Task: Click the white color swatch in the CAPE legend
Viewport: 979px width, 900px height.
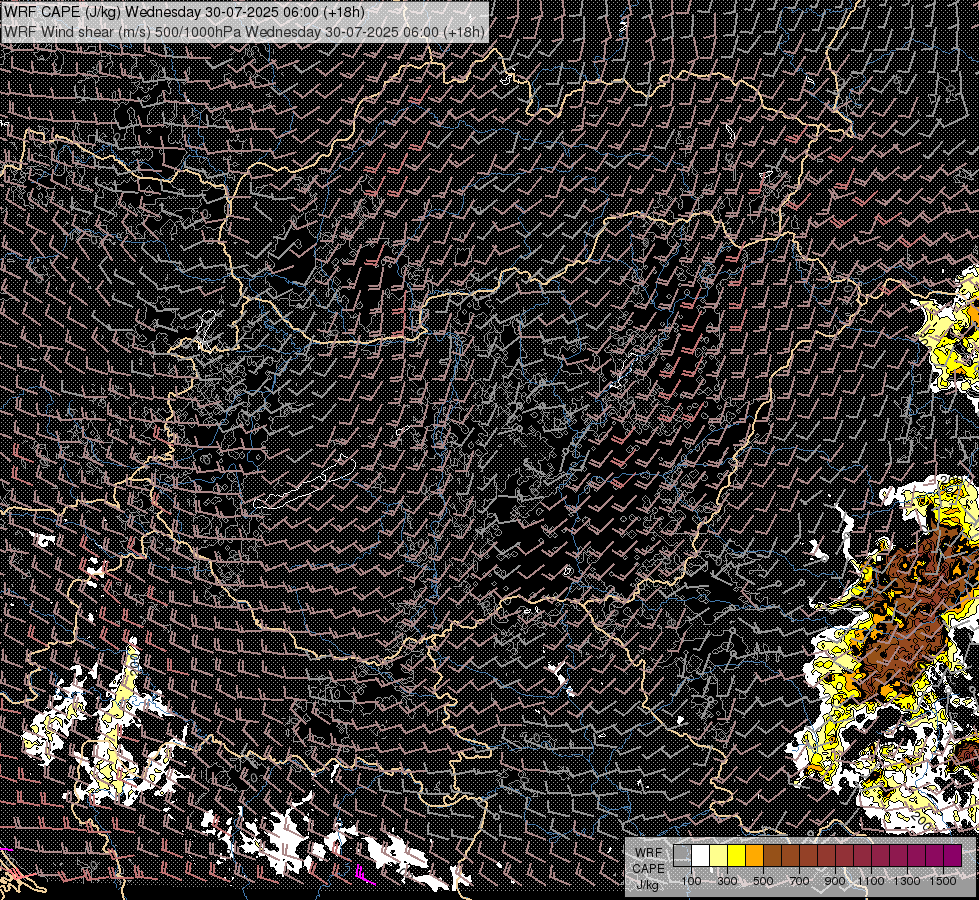Action: click(x=701, y=855)
